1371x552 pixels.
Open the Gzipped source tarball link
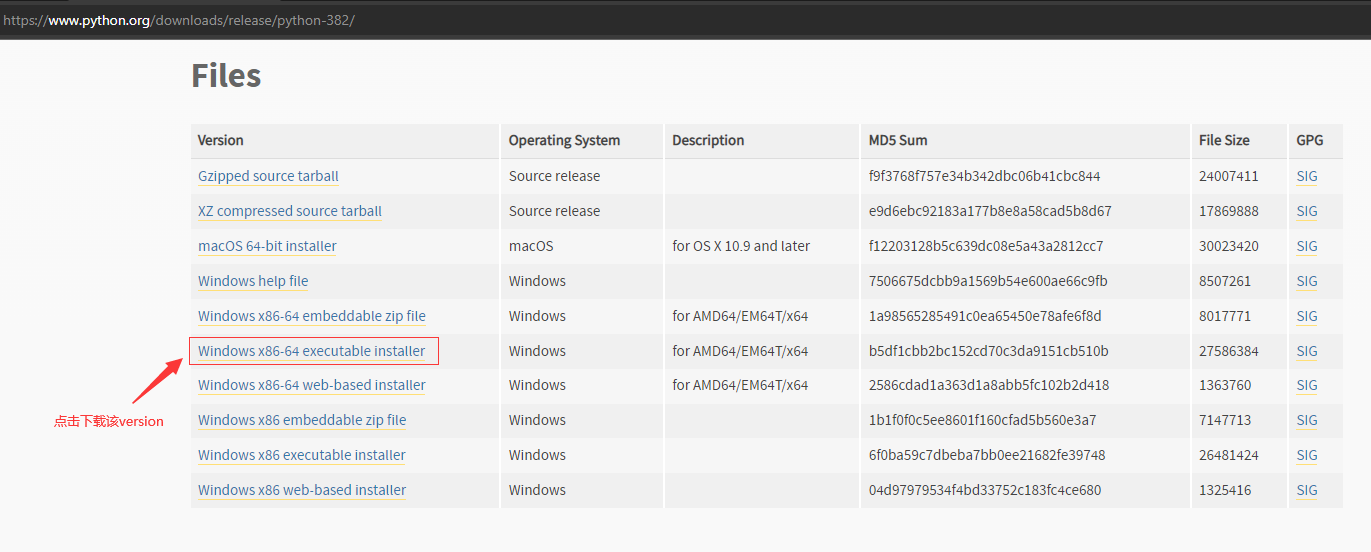pyautogui.click(x=268, y=176)
